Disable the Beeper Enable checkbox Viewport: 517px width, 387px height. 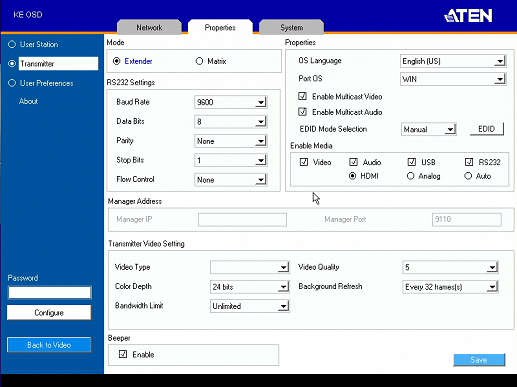(x=123, y=354)
